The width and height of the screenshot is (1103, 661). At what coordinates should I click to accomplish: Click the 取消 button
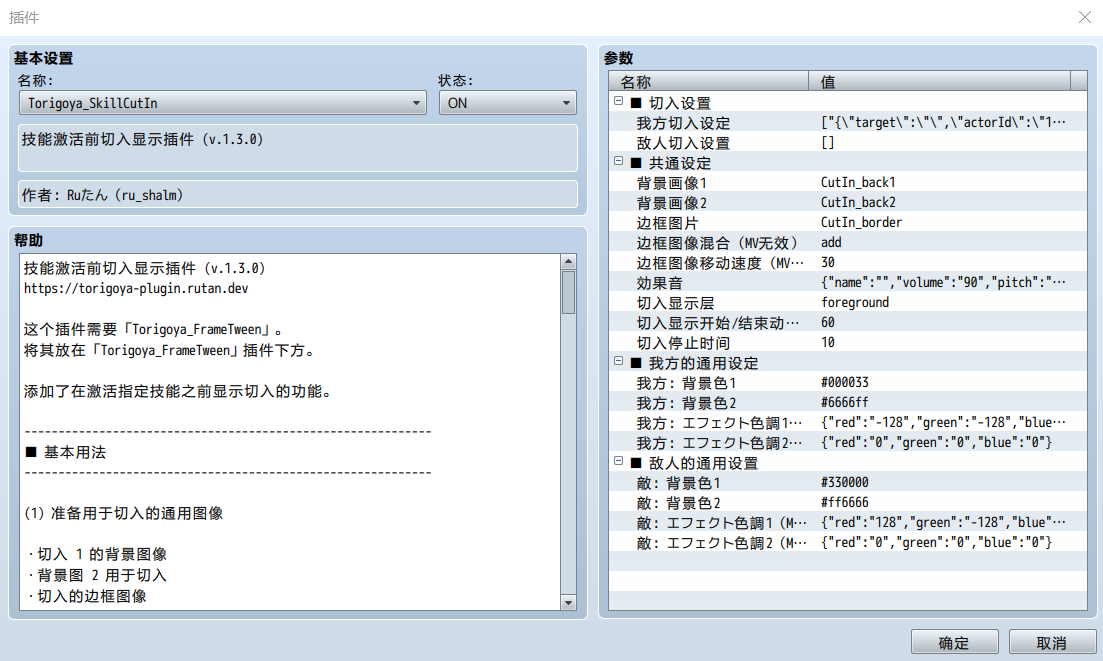pos(1052,642)
